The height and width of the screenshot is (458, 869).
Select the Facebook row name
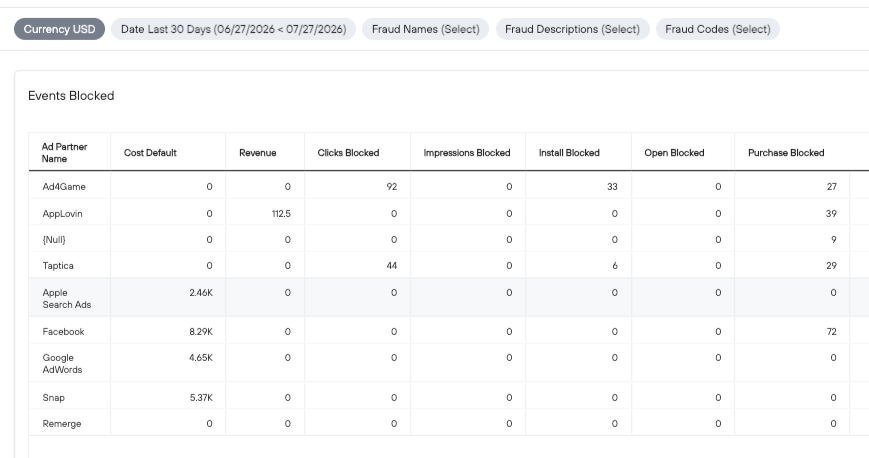coord(63,332)
